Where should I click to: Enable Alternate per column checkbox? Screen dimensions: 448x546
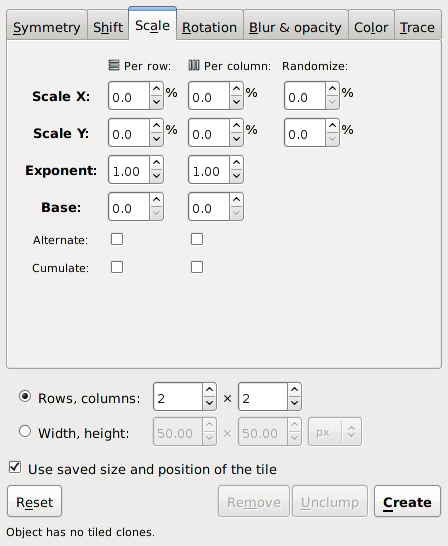point(197,239)
